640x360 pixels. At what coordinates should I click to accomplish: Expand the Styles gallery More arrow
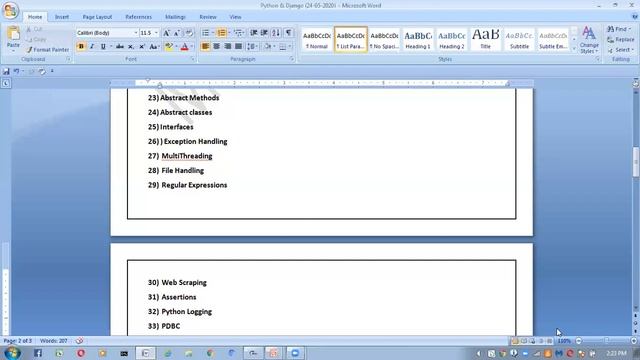click(x=574, y=49)
